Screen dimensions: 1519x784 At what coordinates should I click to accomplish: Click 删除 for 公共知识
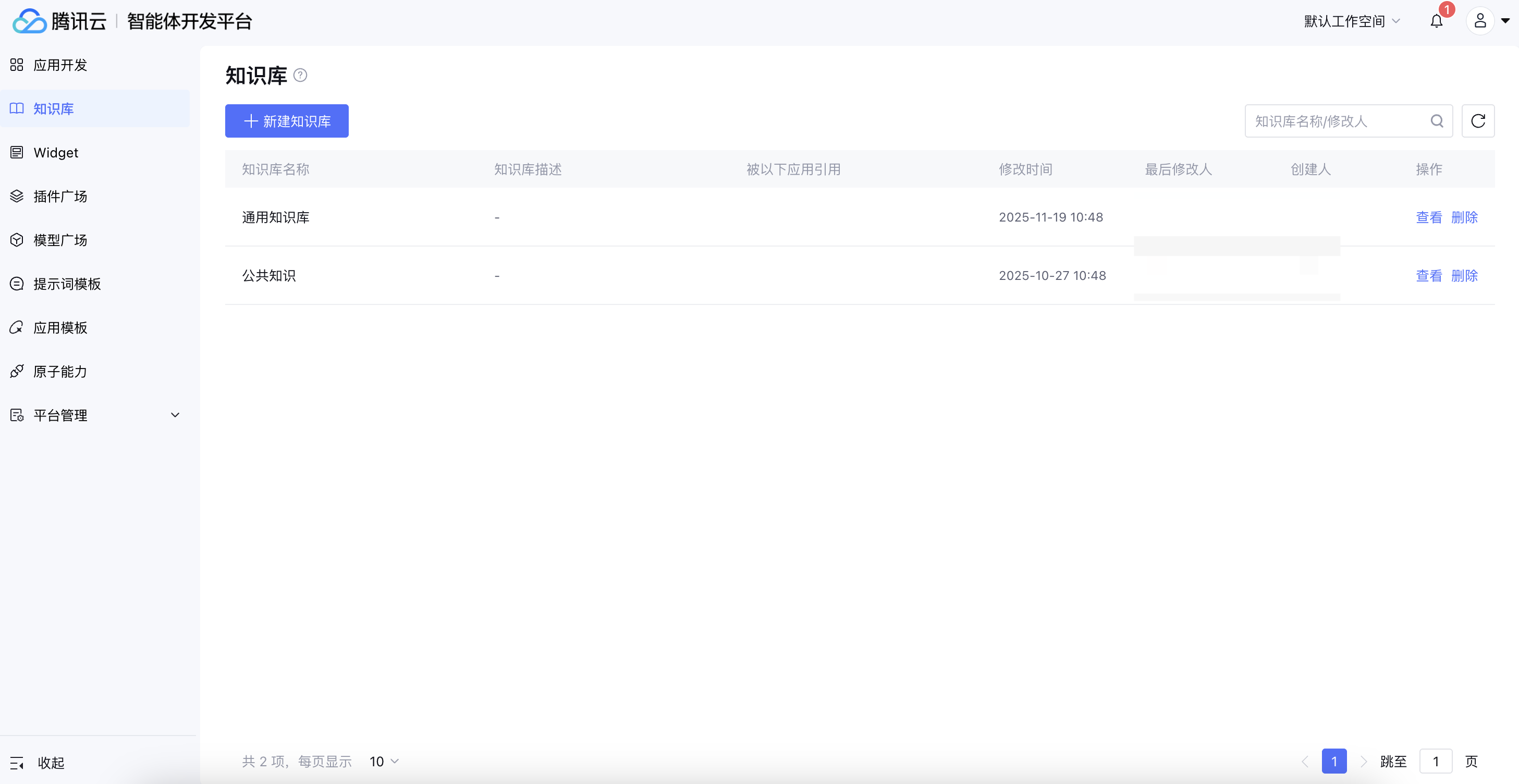(x=1464, y=276)
